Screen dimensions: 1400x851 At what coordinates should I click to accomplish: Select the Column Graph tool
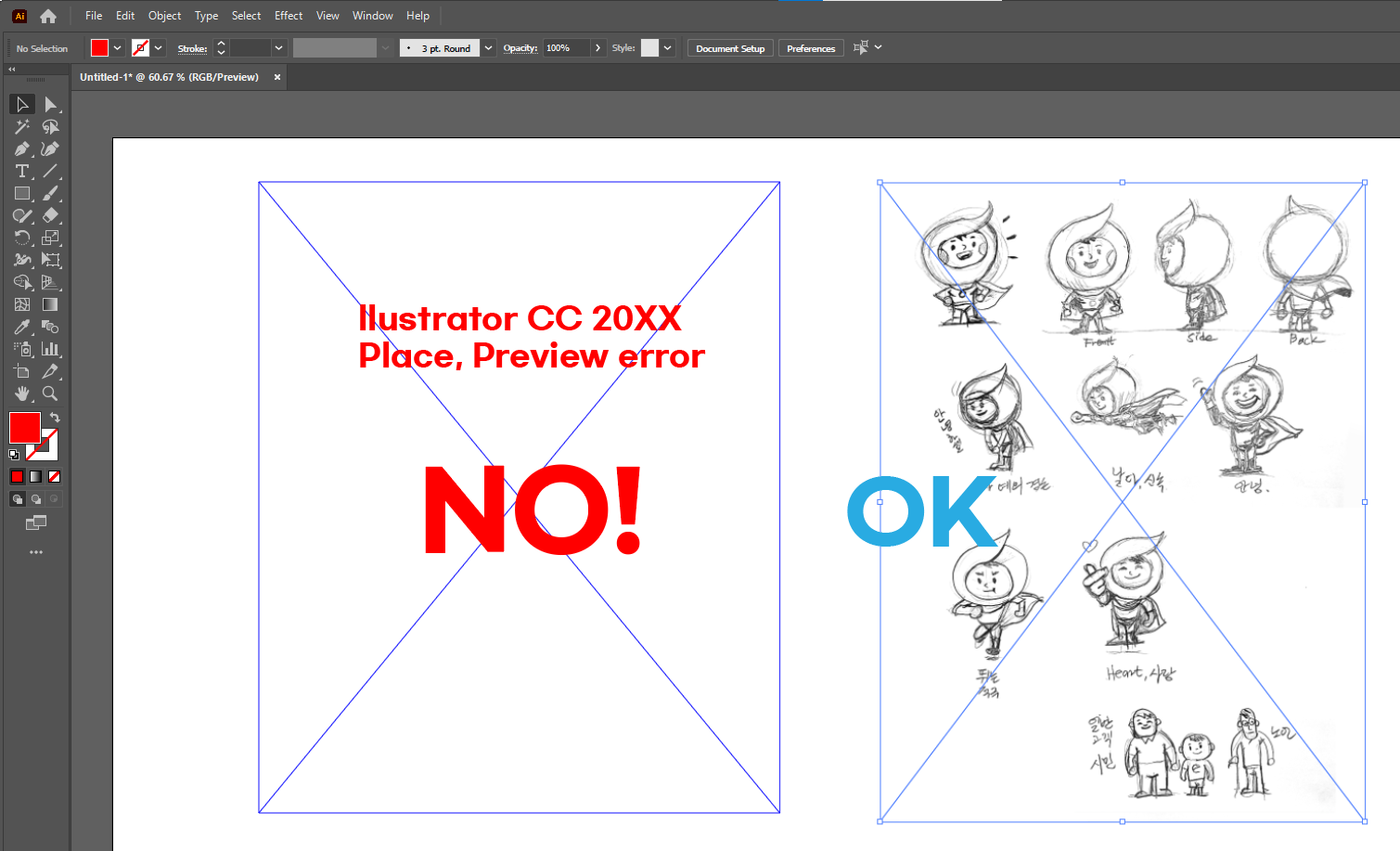click(50, 349)
